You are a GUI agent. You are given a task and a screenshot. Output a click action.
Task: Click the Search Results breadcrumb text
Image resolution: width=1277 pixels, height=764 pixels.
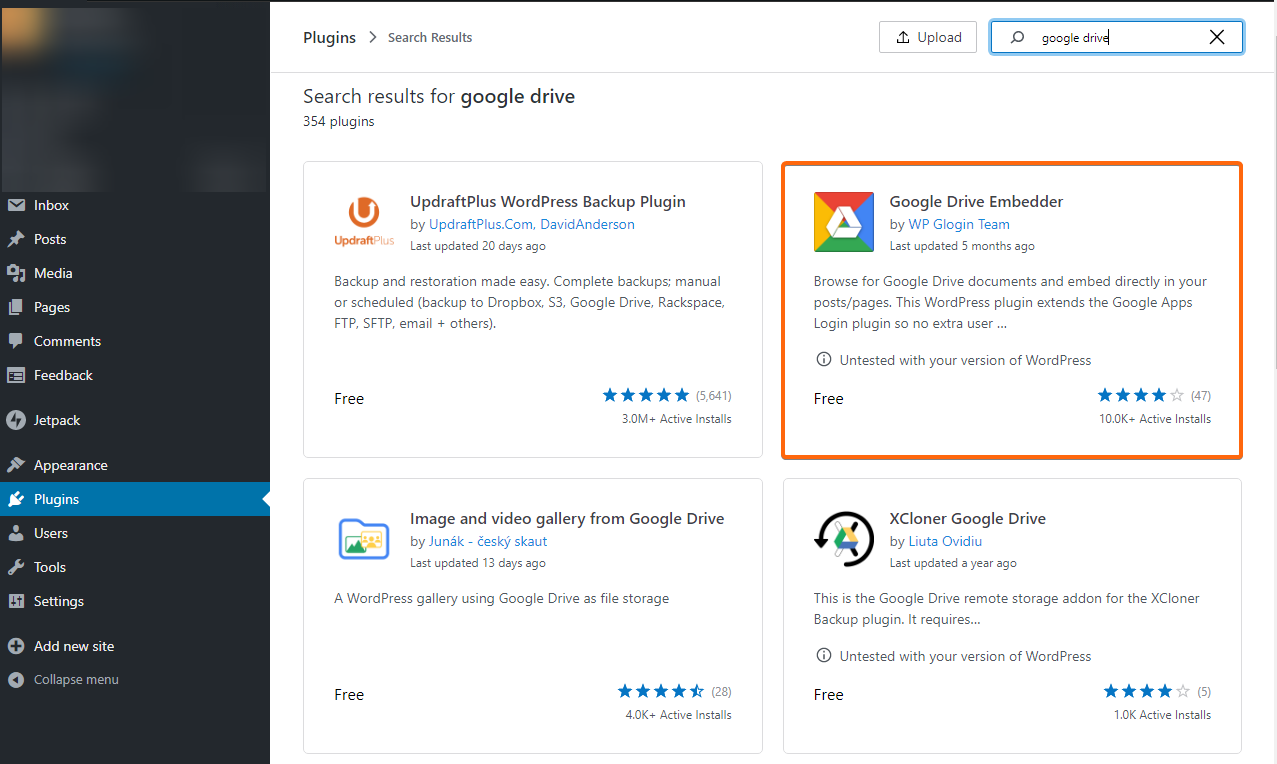click(430, 37)
